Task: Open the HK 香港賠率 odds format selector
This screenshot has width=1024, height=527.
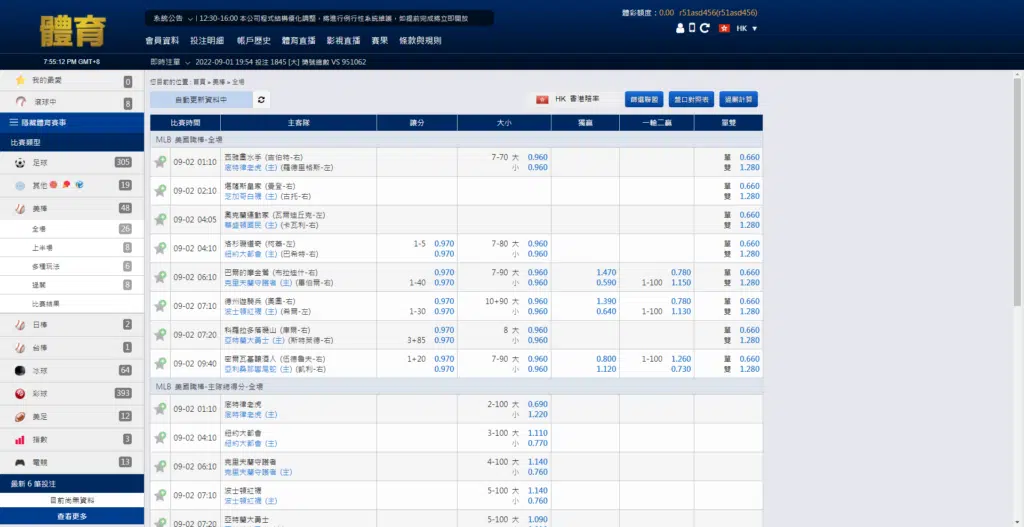Action: pyautogui.click(x=574, y=100)
